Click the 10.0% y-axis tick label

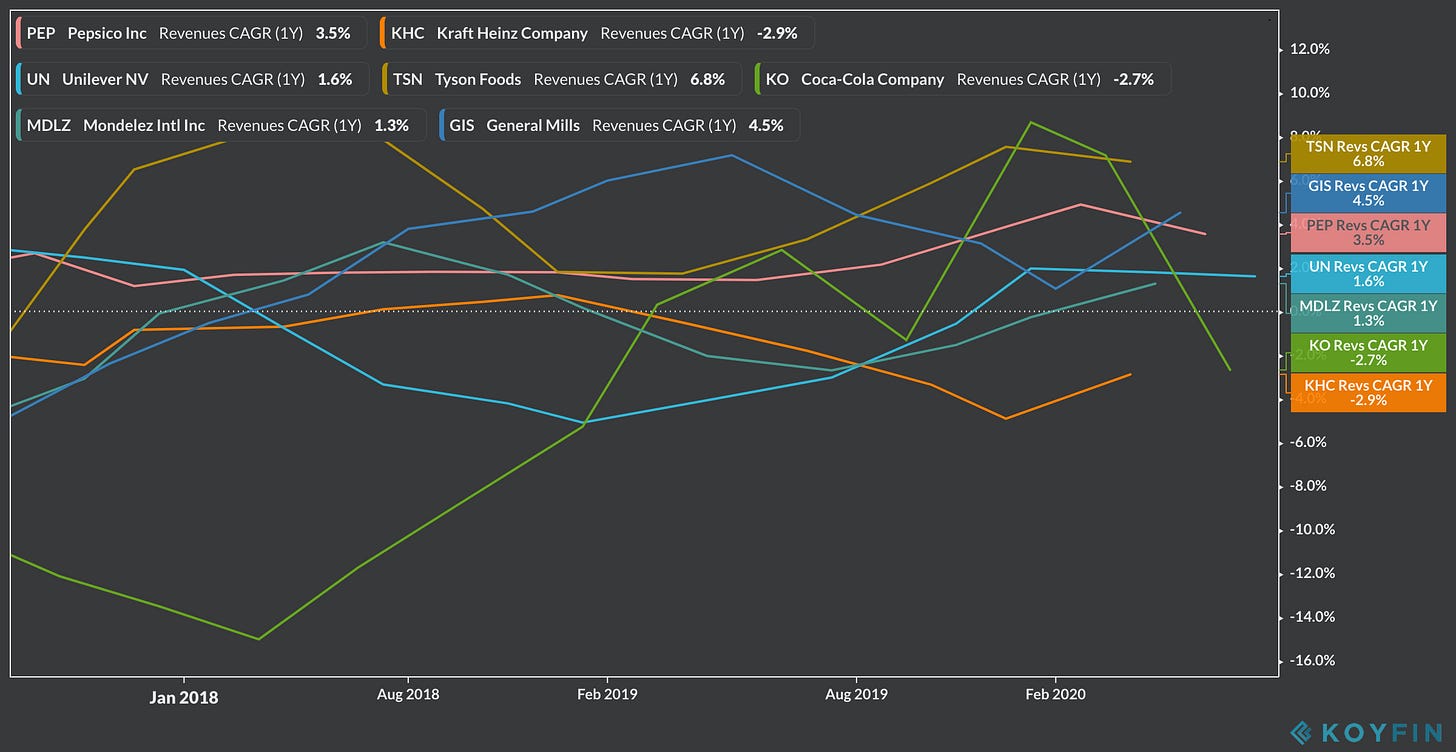1310,93
